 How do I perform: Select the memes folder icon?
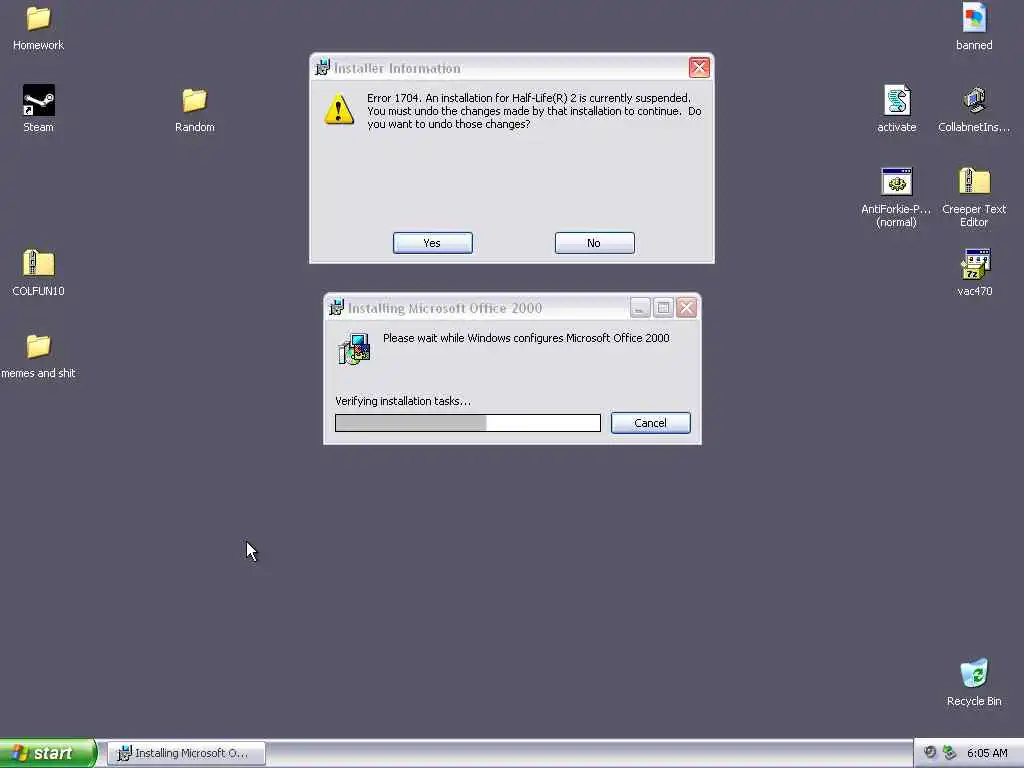click(x=38, y=346)
